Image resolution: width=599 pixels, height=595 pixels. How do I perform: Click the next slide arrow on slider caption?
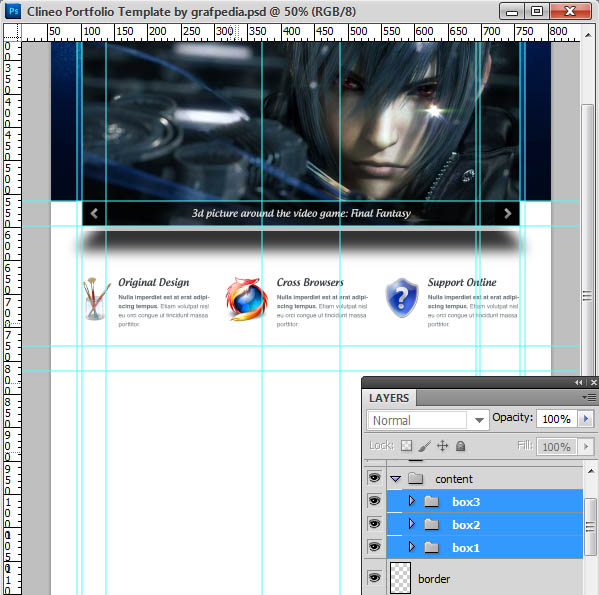(507, 213)
